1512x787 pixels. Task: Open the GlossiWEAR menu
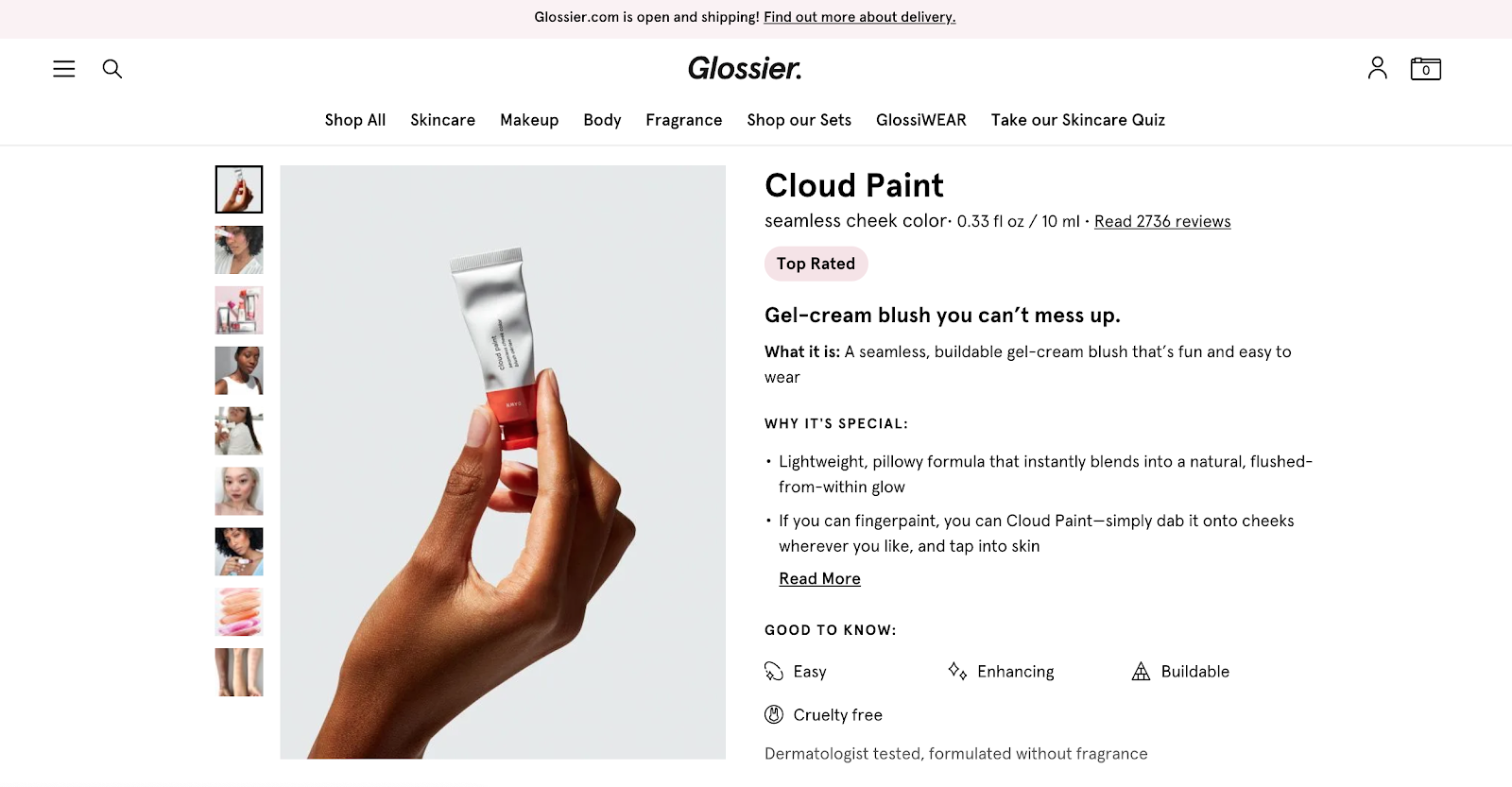[x=921, y=120]
